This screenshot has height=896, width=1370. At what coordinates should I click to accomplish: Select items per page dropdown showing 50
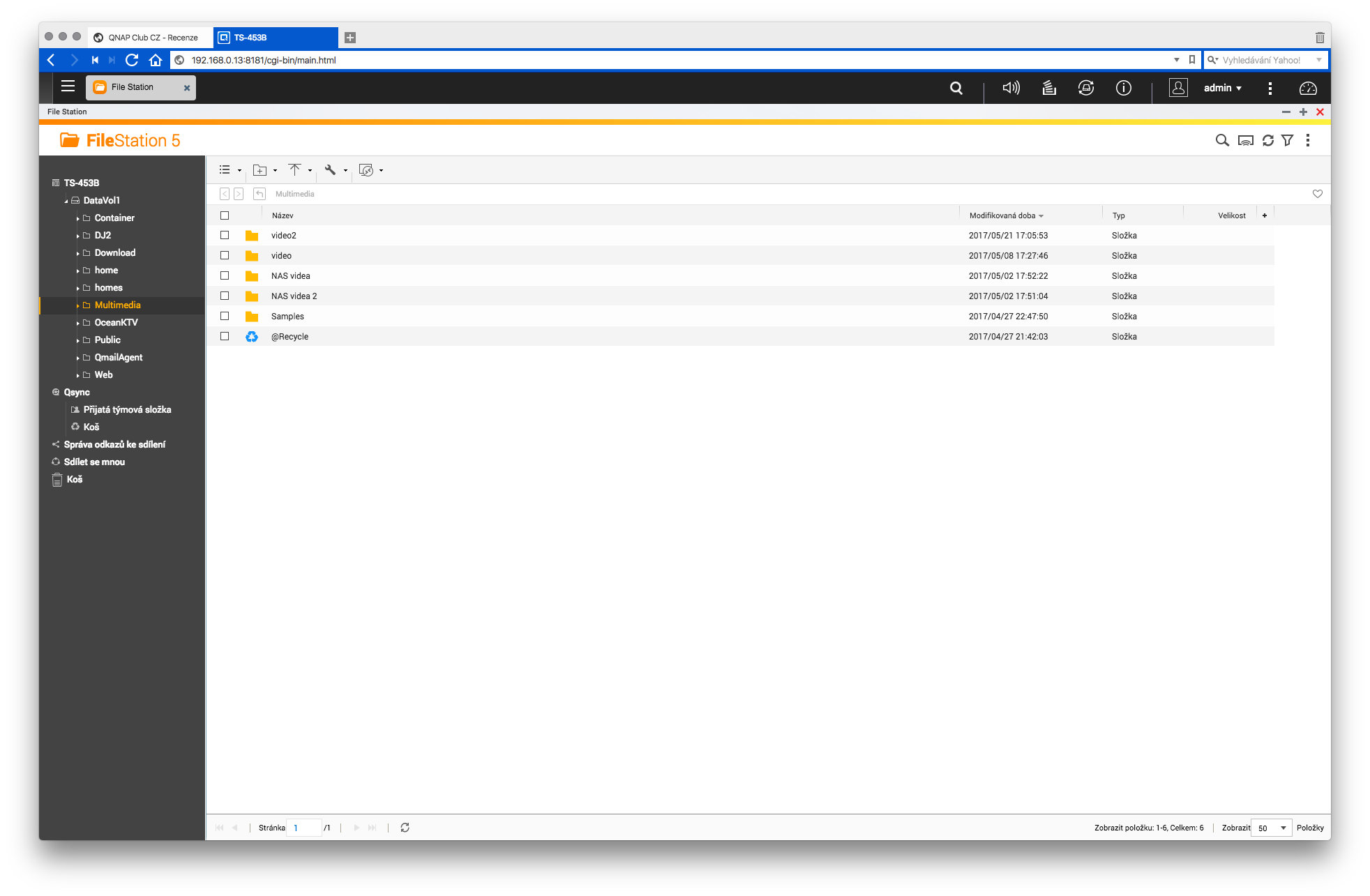(x=1270, y=827)
